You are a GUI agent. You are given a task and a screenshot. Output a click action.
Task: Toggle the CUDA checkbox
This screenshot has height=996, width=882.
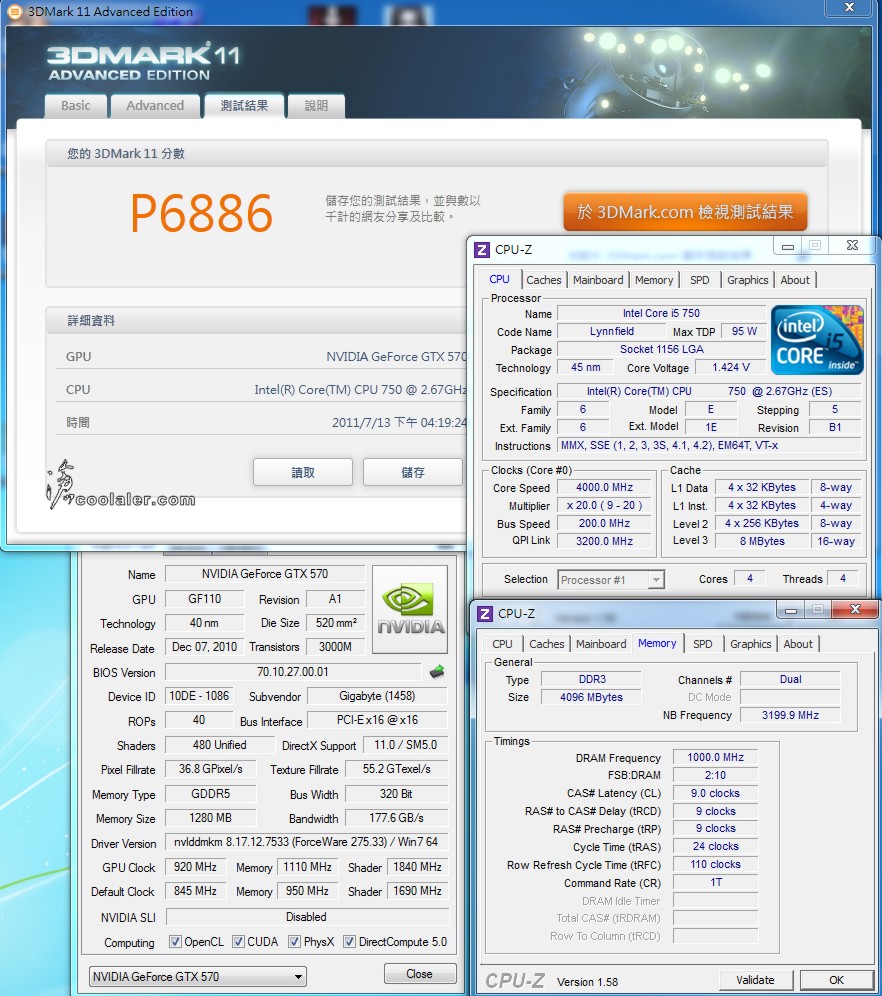point(239,942)
